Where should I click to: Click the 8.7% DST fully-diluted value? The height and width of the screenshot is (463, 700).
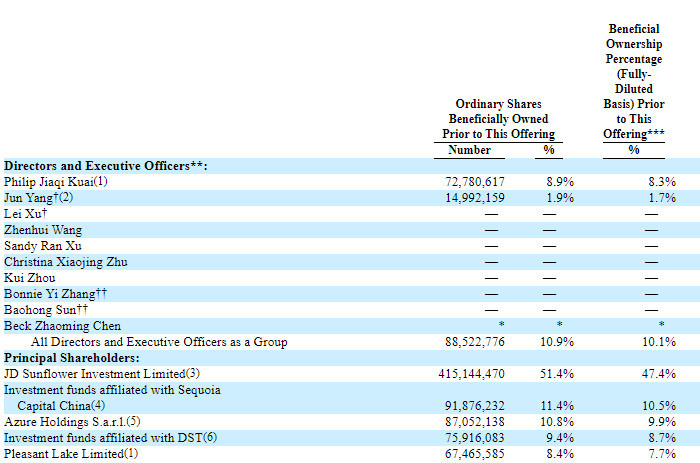(x=662, y=438)
